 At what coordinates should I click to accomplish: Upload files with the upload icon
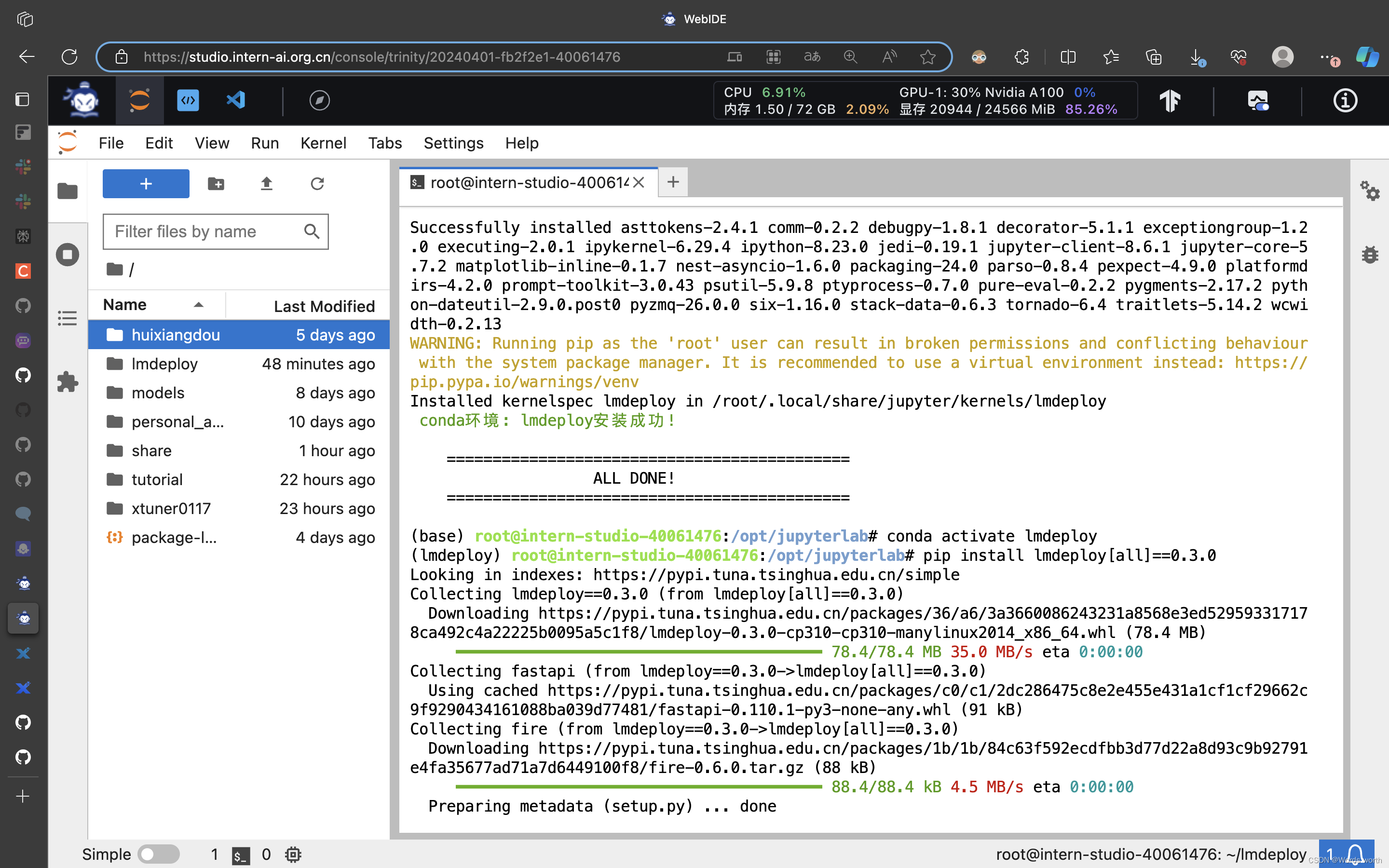[266, 184]
